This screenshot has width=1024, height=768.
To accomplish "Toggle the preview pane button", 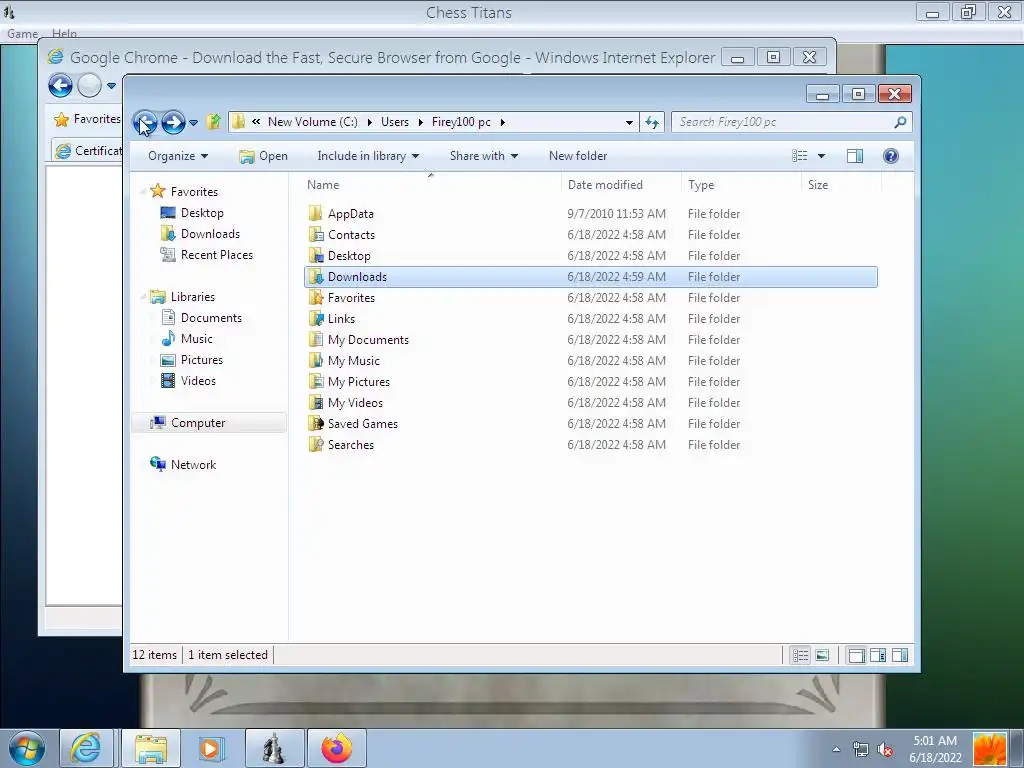I will [x=855, y=156].
